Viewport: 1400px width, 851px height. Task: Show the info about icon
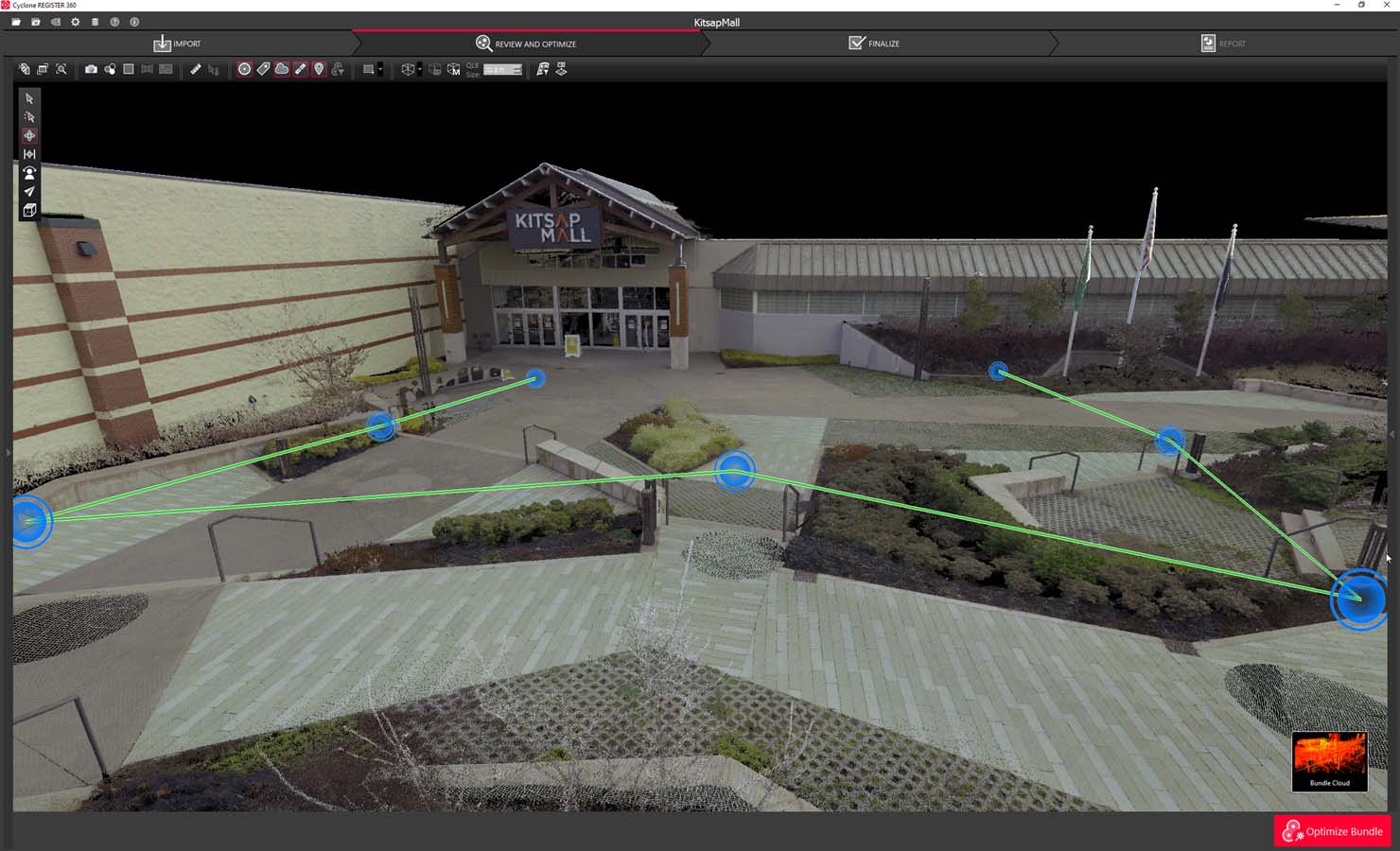pyautogui.click(x=134, y=22)
